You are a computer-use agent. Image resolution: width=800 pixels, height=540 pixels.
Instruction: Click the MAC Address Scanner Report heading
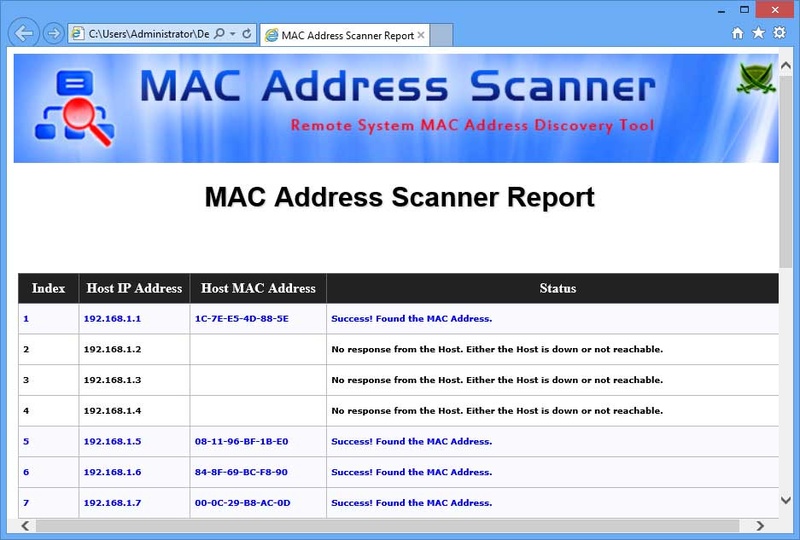click(399, 197)
